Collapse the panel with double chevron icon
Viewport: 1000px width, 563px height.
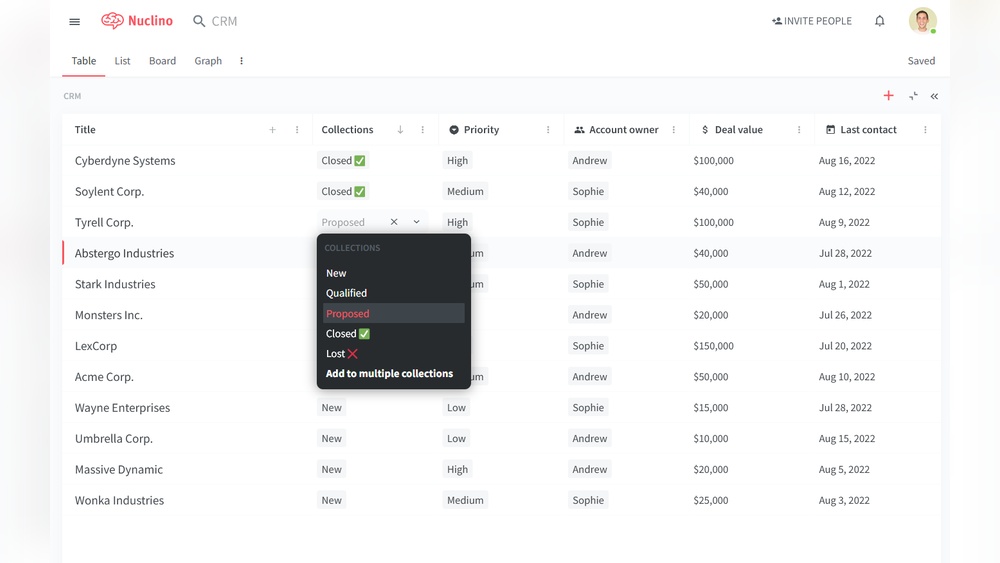(934, 96)
